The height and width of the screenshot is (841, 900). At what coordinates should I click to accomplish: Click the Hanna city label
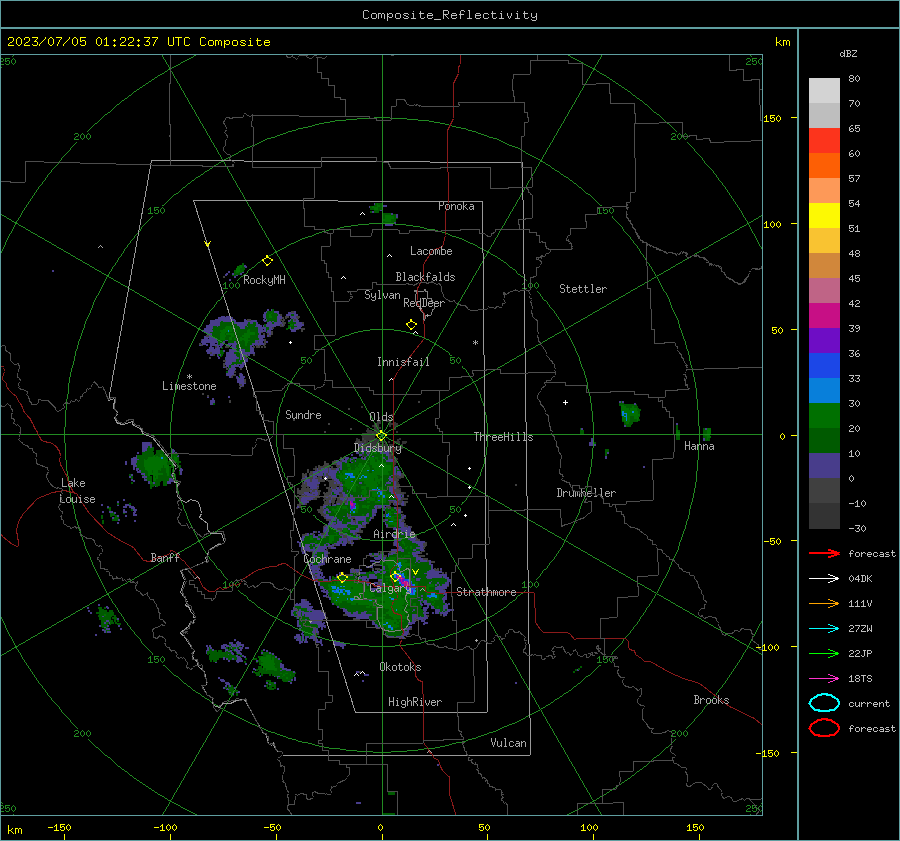[699, 446]
